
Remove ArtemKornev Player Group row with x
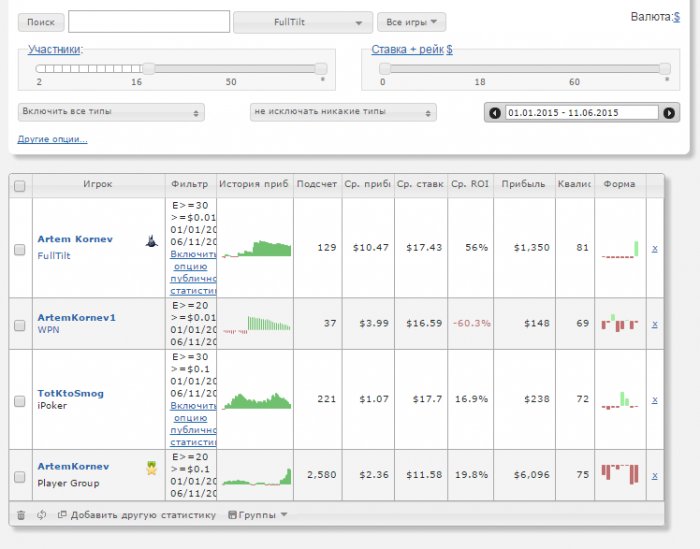pyautogui.click(x=654, y=476)
